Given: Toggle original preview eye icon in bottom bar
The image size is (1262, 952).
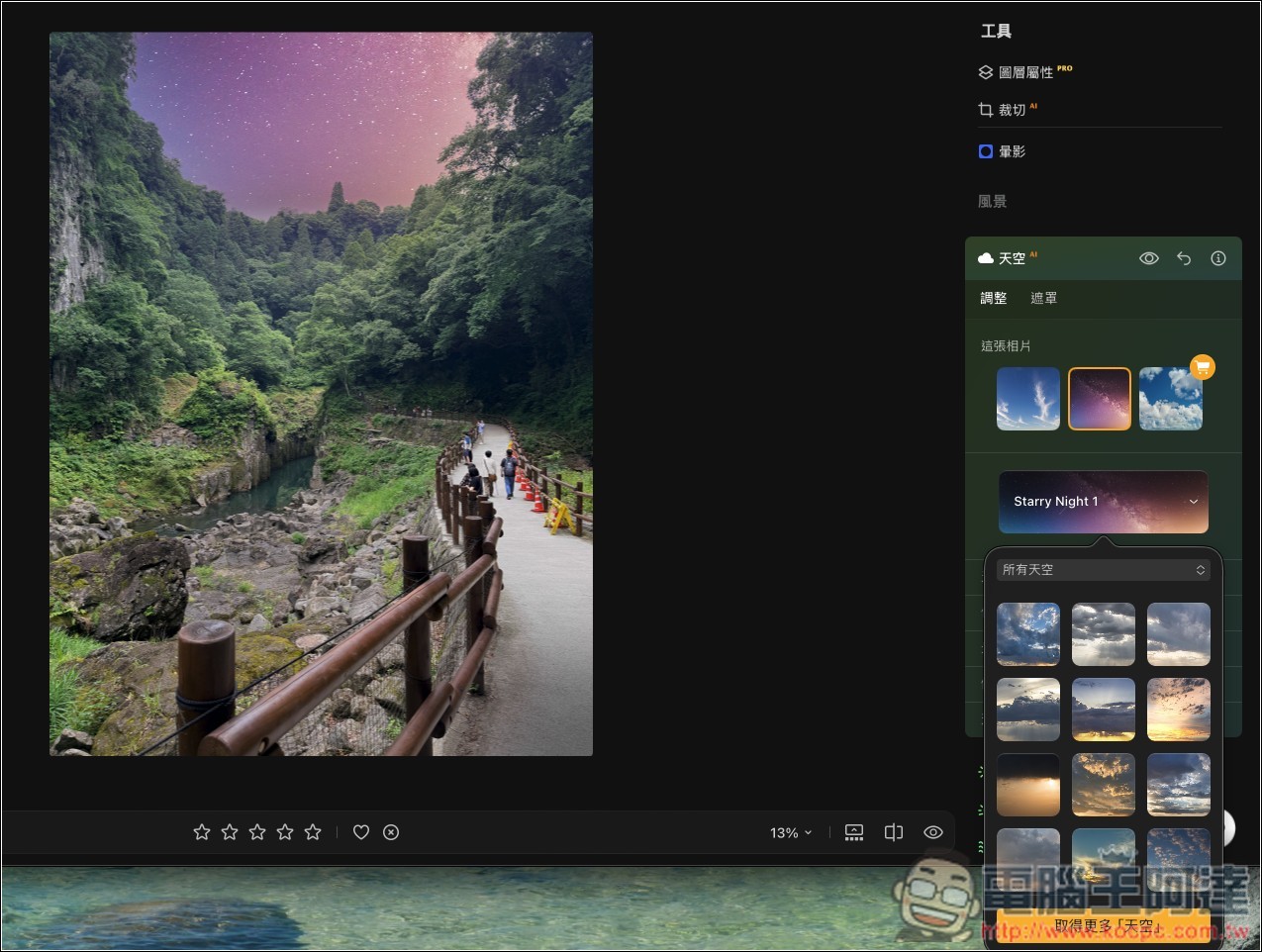Looking at the screenshot, I should point(933,832).
